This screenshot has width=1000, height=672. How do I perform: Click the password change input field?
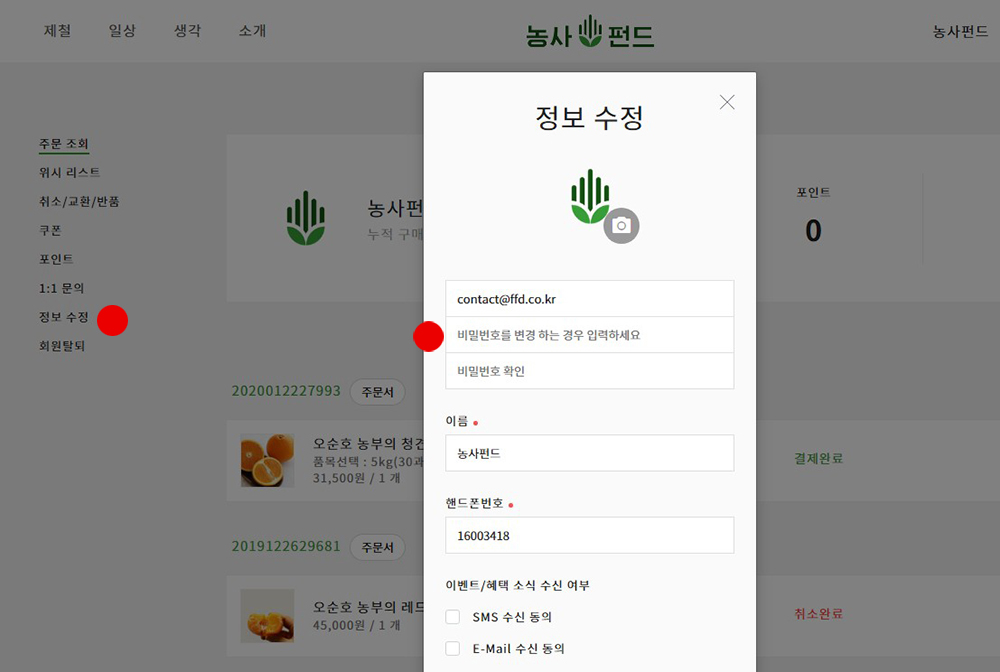pyautogui.click(x=590, y=335)
